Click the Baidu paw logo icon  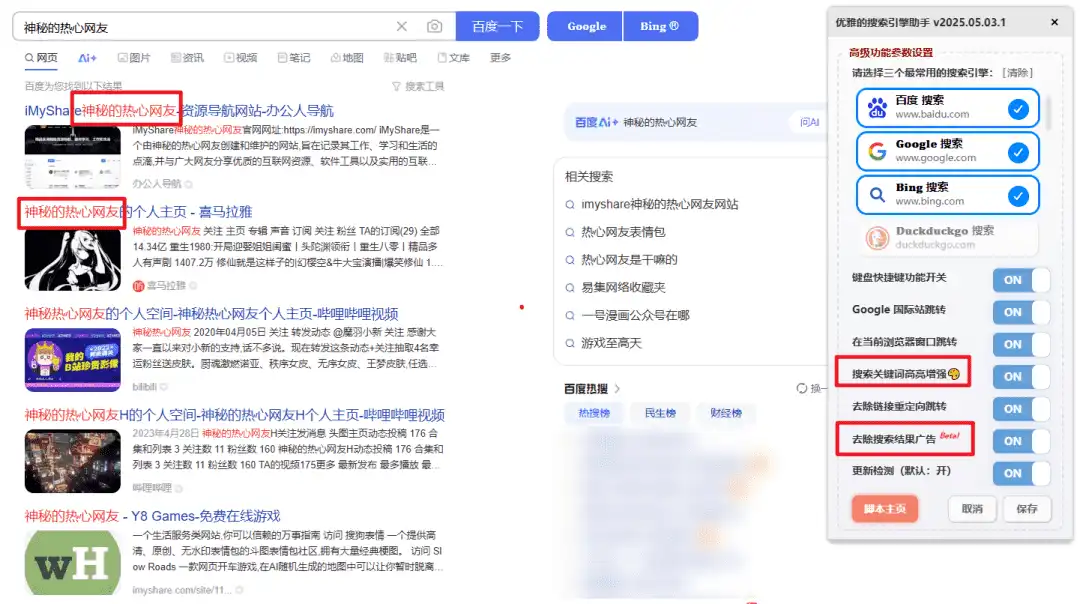coord(877,107)
